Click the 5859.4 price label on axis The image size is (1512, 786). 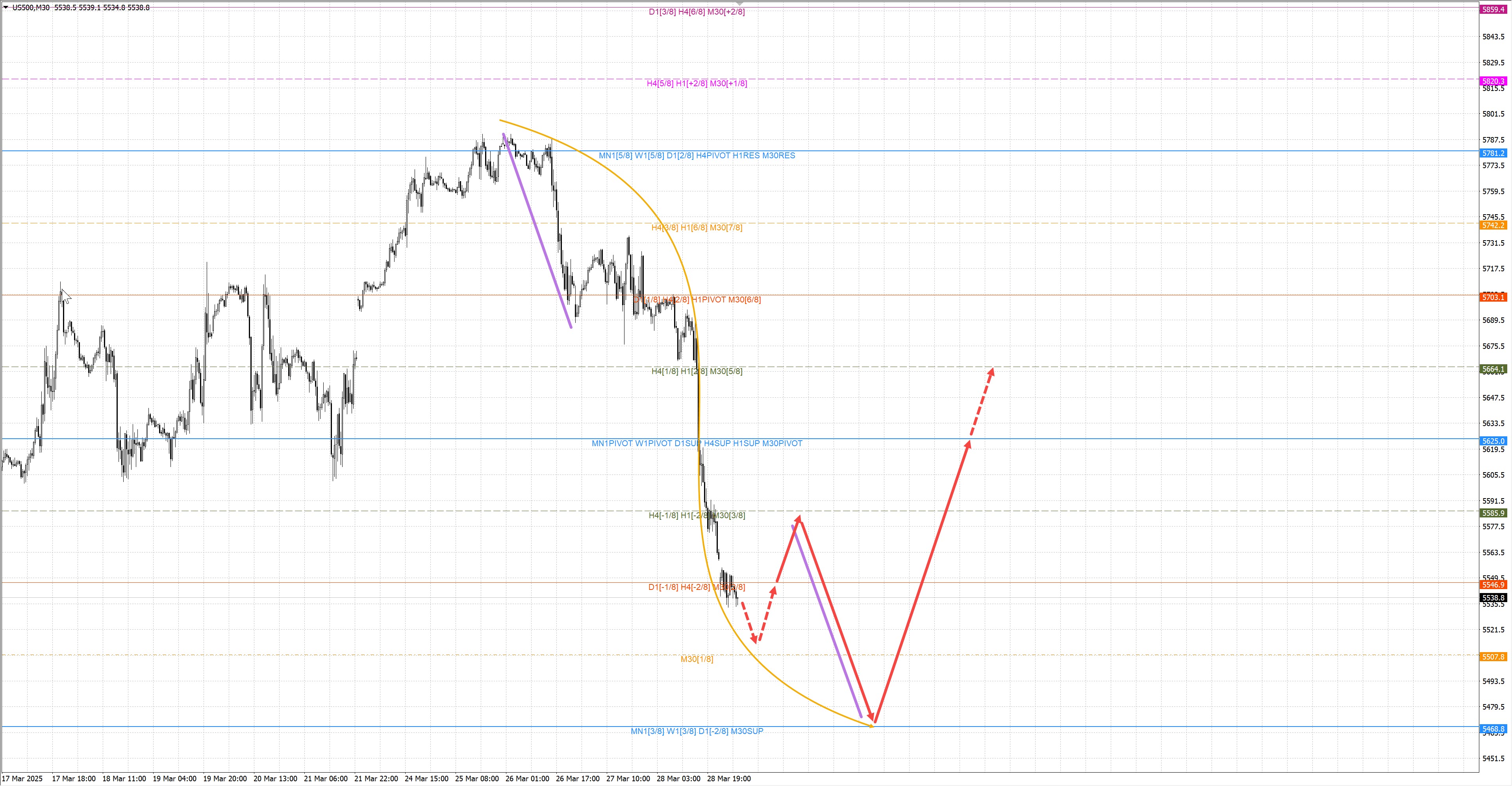1493,9
